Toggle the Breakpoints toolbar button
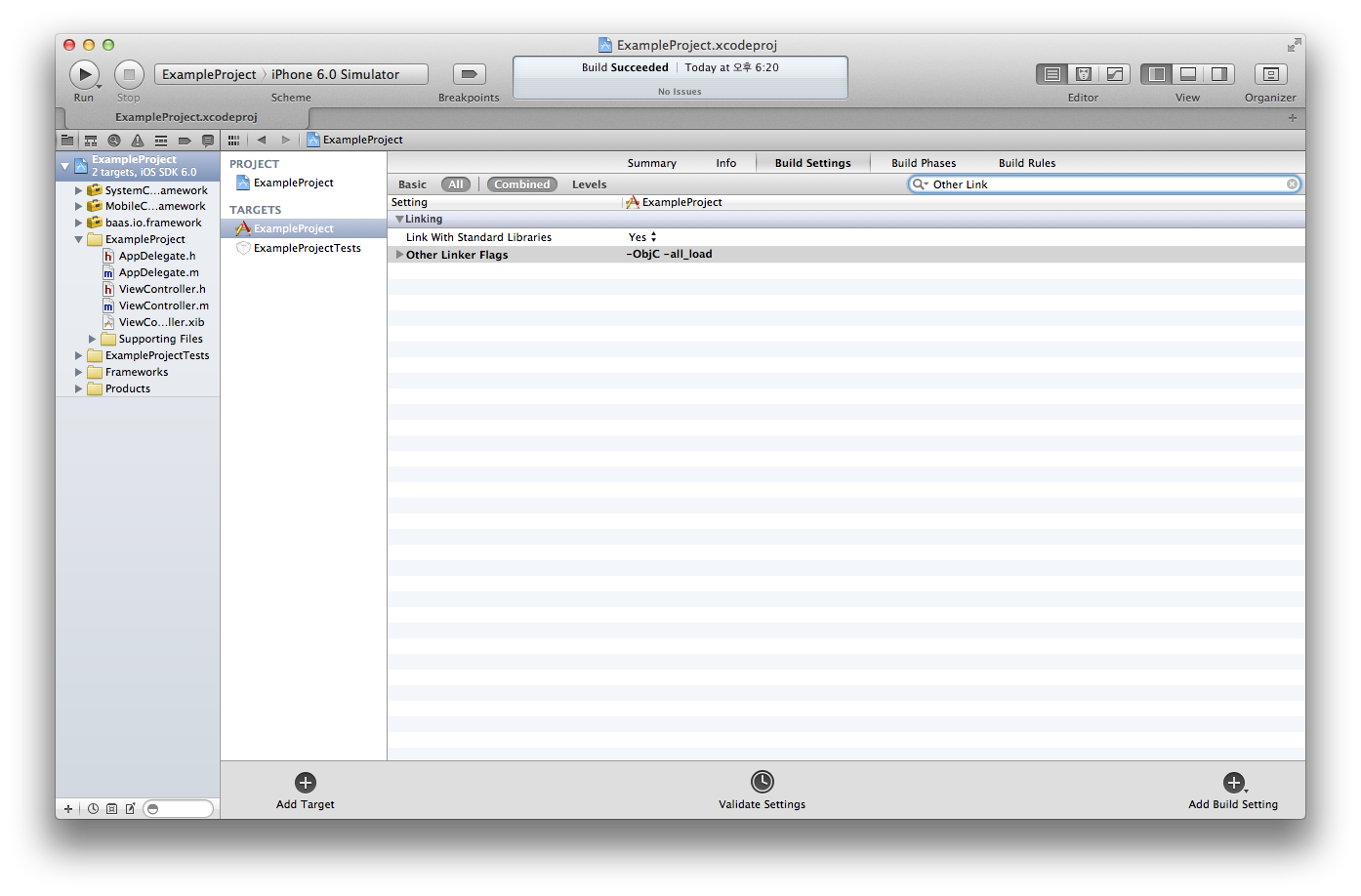This screenshot has height=896, width=1361. click(x=470, y=74)
